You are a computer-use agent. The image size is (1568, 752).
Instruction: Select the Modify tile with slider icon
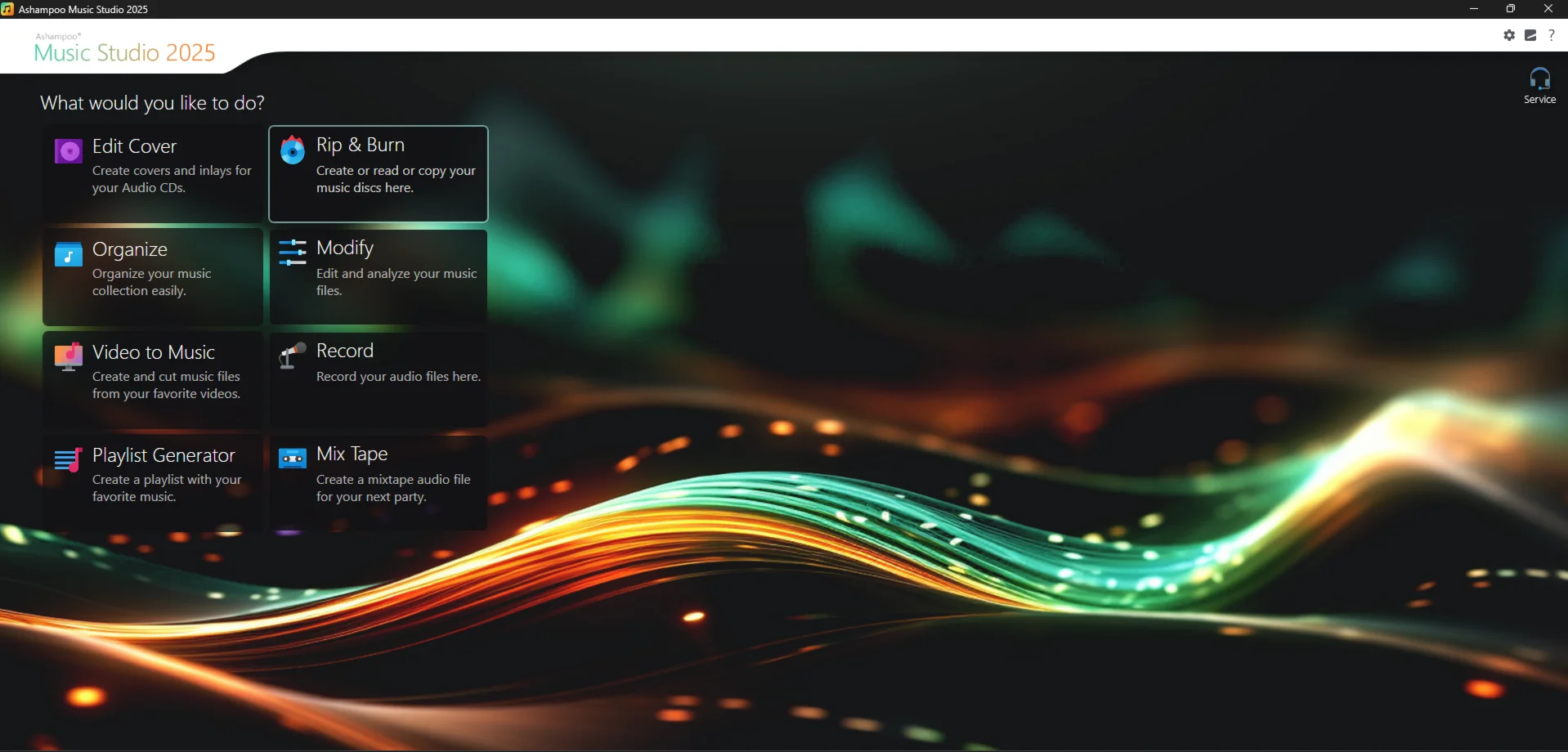click(x=379, y=277)
